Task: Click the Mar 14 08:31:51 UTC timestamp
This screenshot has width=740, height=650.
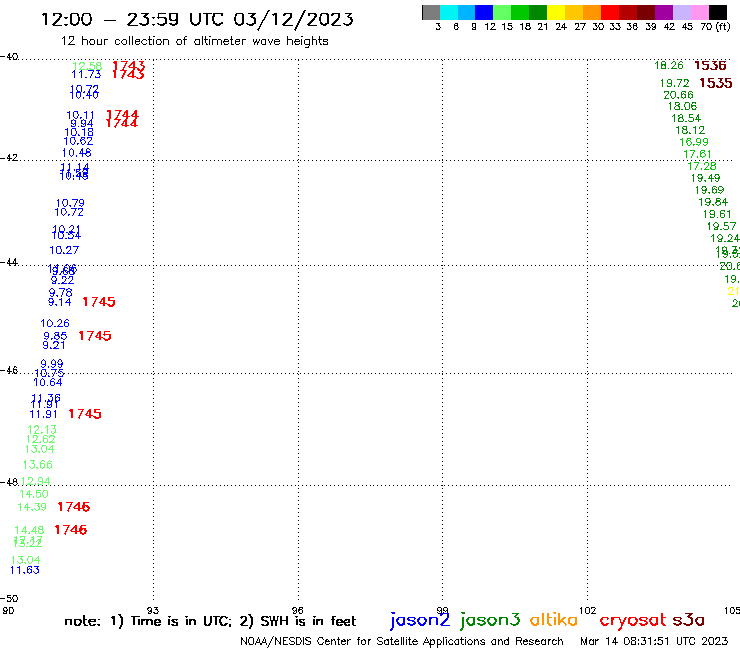Action: (654, 641)
